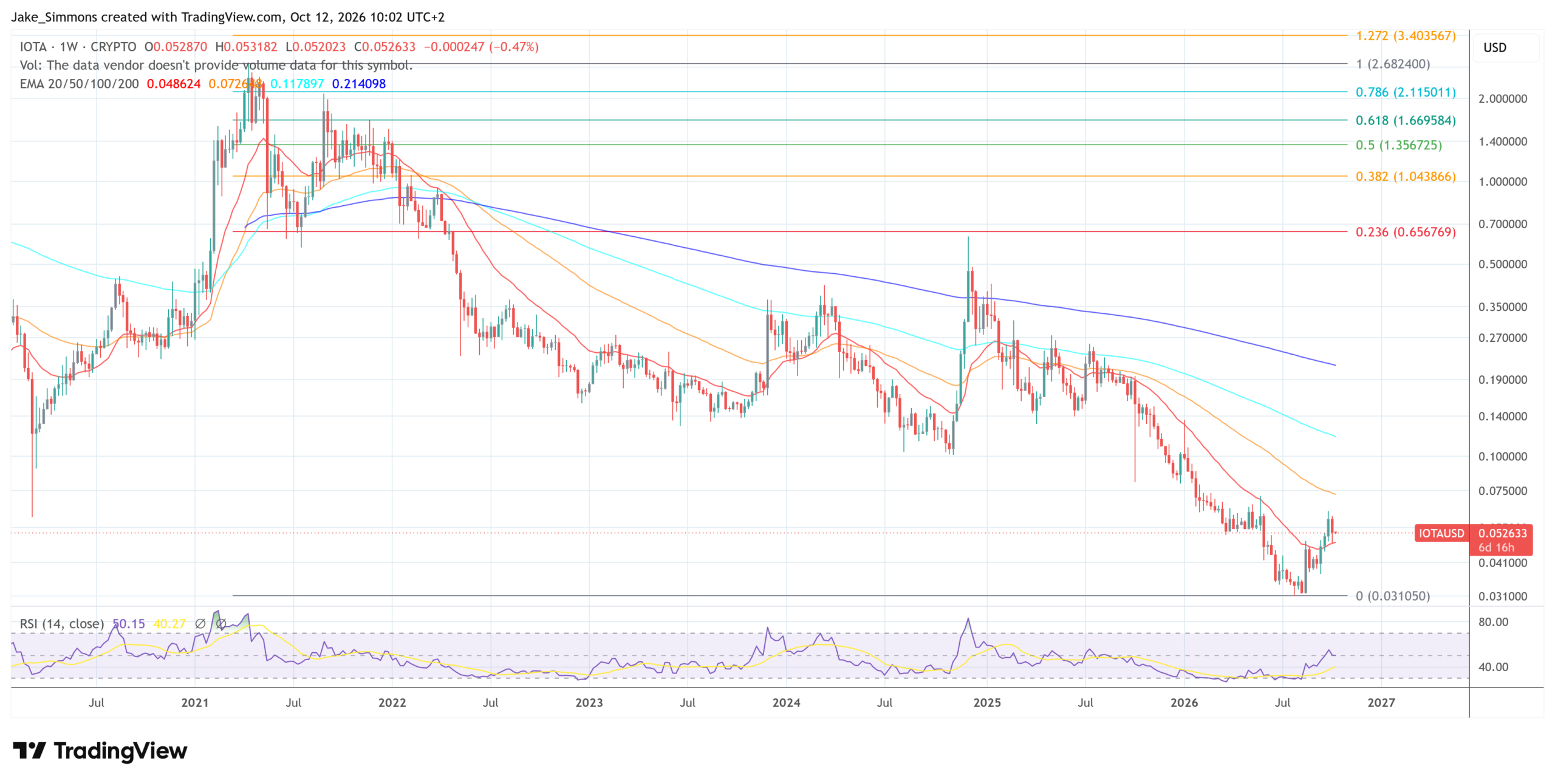Click red EMA value 0.048624
The width and height of the screenshot is (1555, 784).
[x=174, y=84]
